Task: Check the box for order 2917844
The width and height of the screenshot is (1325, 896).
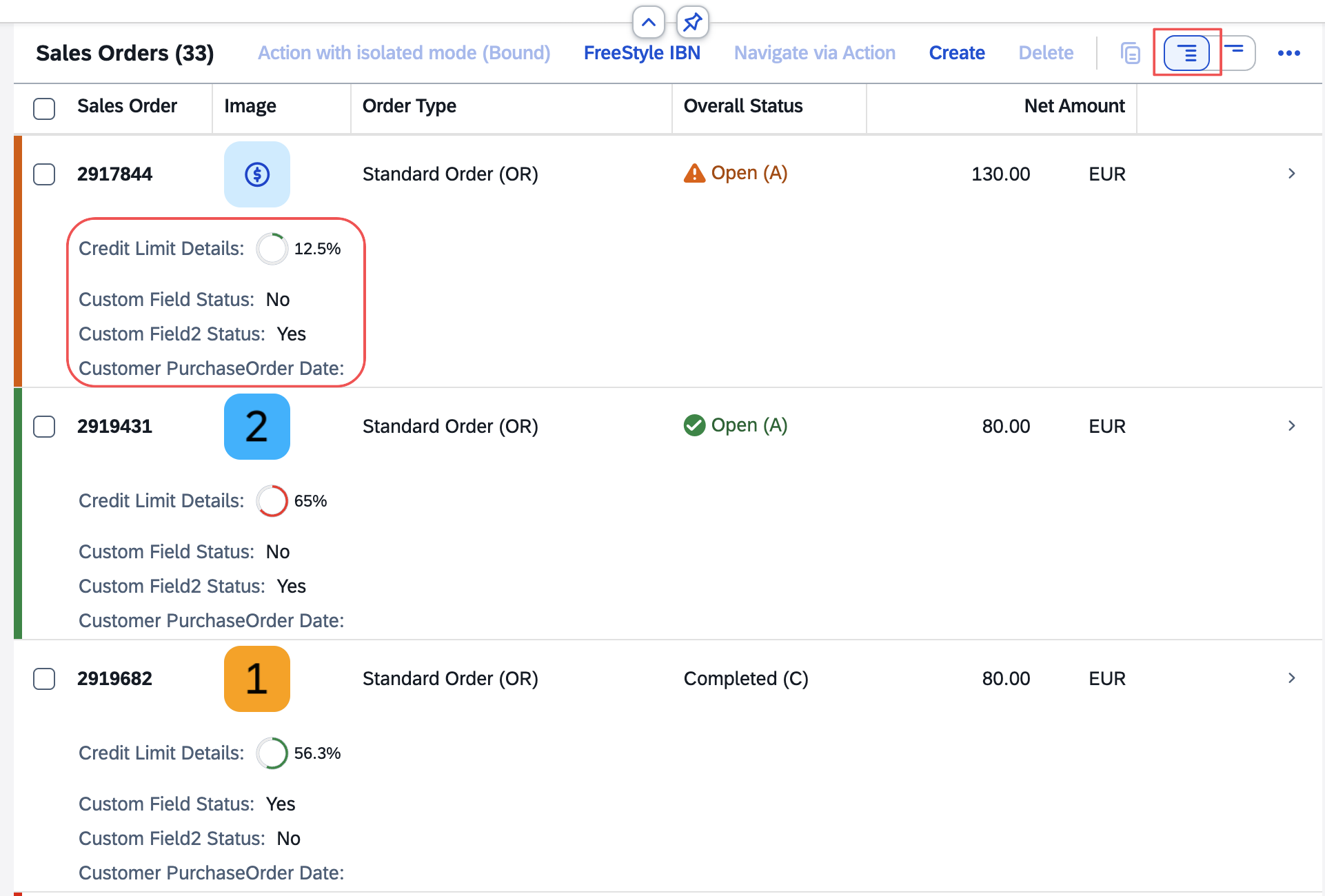Action: point(44,174)
